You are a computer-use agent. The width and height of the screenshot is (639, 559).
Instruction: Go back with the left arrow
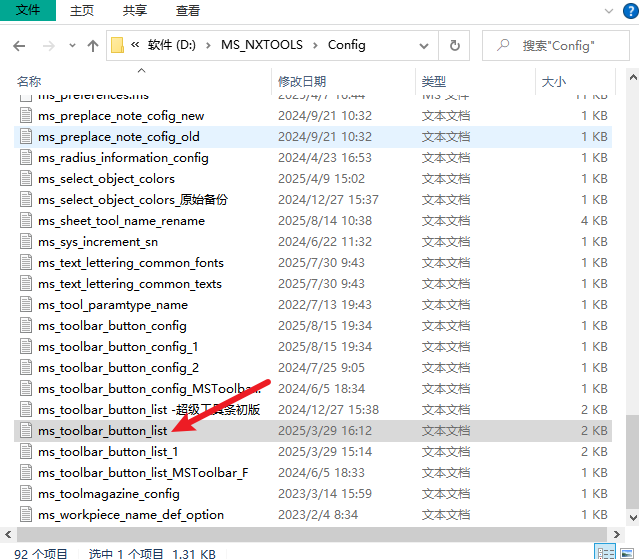coord(19,46)
